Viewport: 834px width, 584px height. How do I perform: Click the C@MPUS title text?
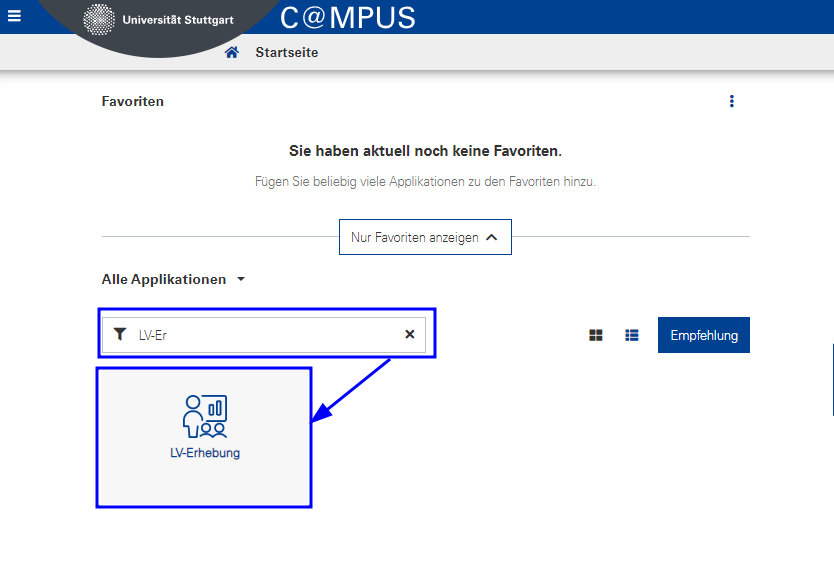pyautogui.click(x=348, y=18)
